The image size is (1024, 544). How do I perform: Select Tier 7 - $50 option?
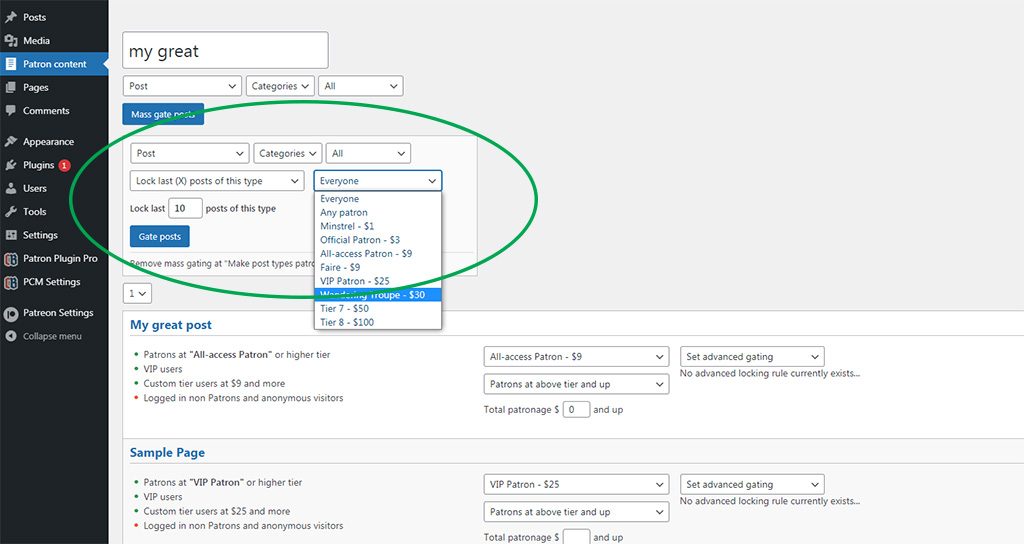[x=377, y=308]
